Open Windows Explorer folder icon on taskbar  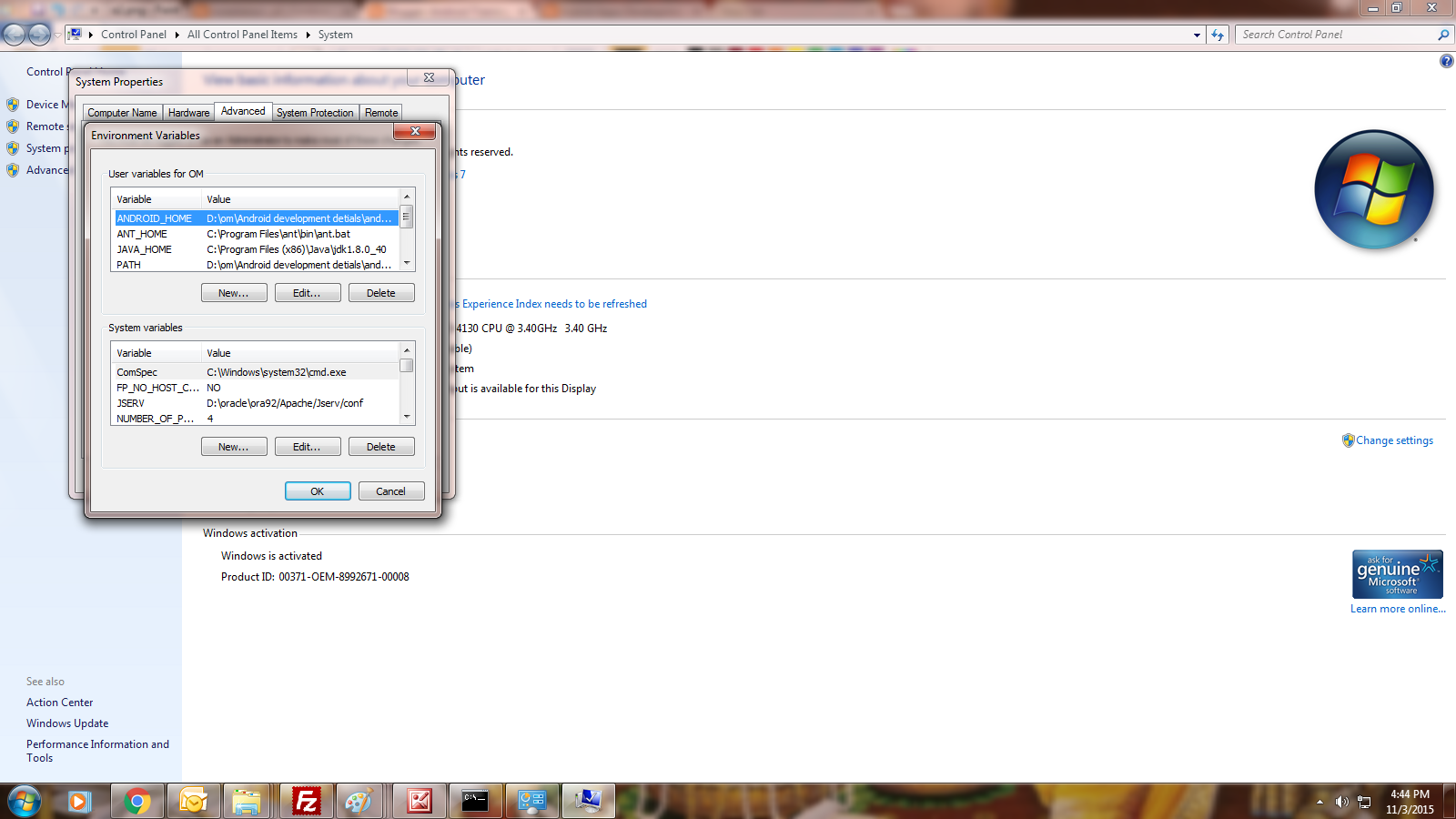[249, 801]
